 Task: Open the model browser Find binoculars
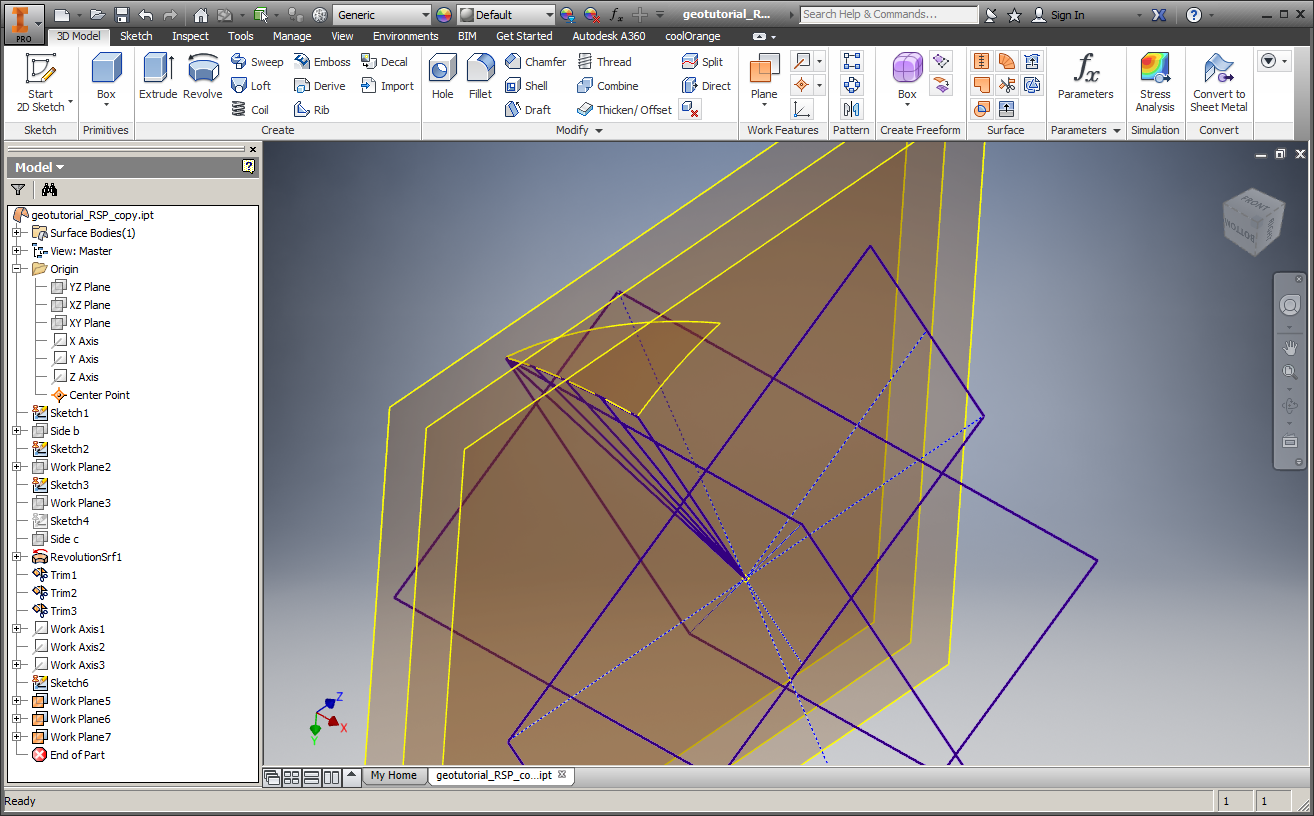tap(49, 190)
